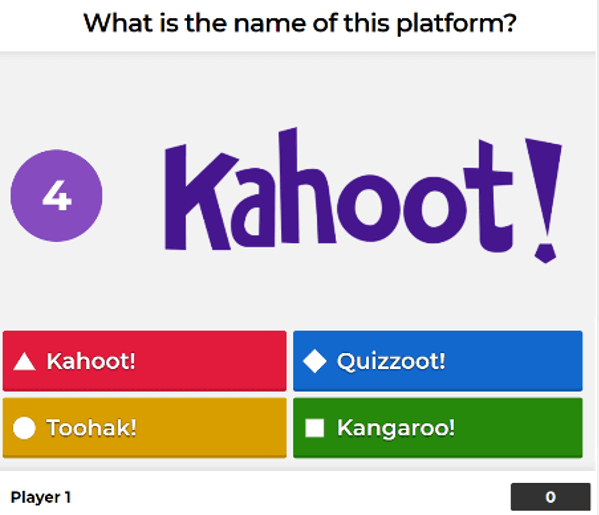
Task: Click the letter K in the logo
Action: click(x=202, y=197)
